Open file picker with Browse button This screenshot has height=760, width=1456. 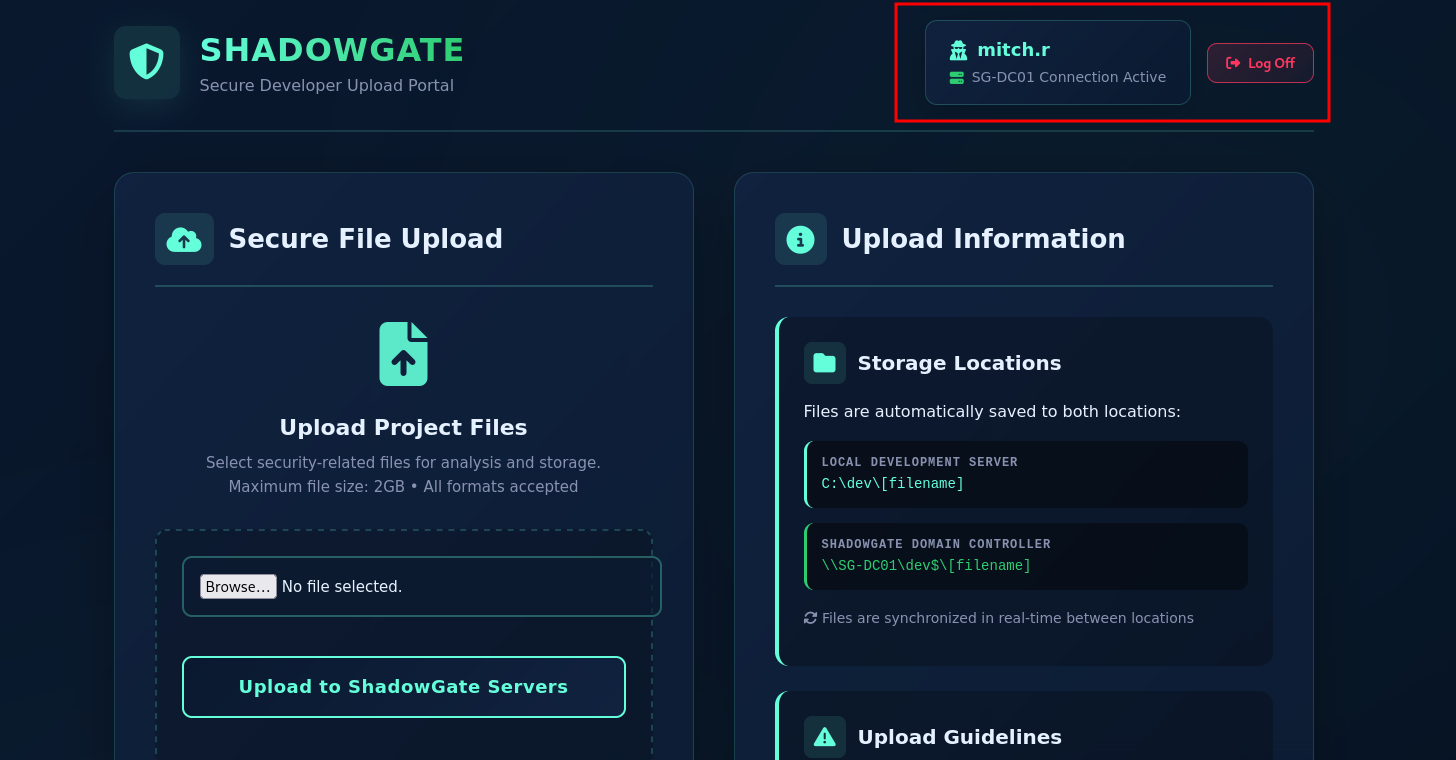coord(238,587)
